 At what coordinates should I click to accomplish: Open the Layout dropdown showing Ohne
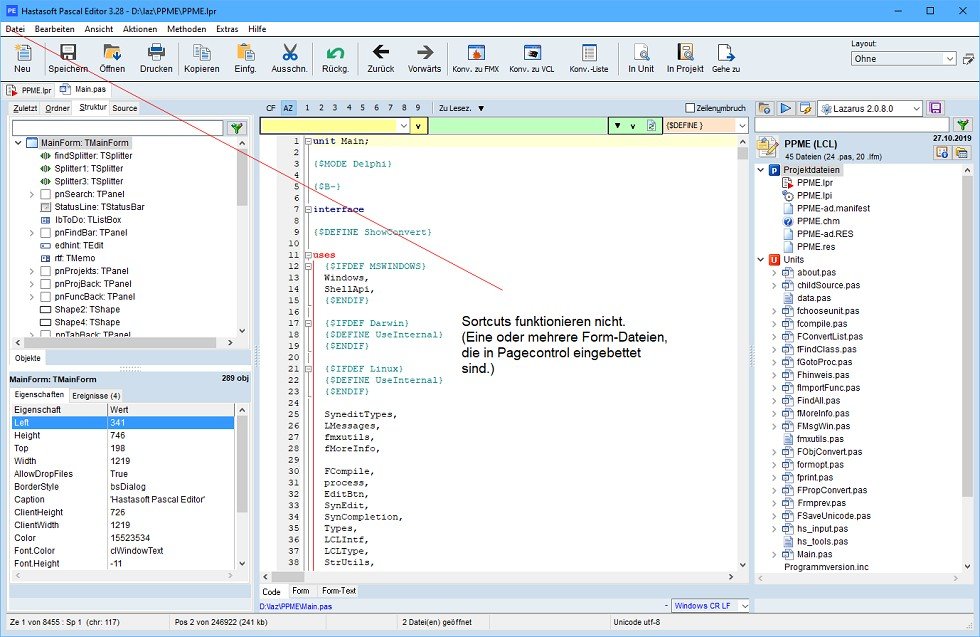(x=903, y=59)
